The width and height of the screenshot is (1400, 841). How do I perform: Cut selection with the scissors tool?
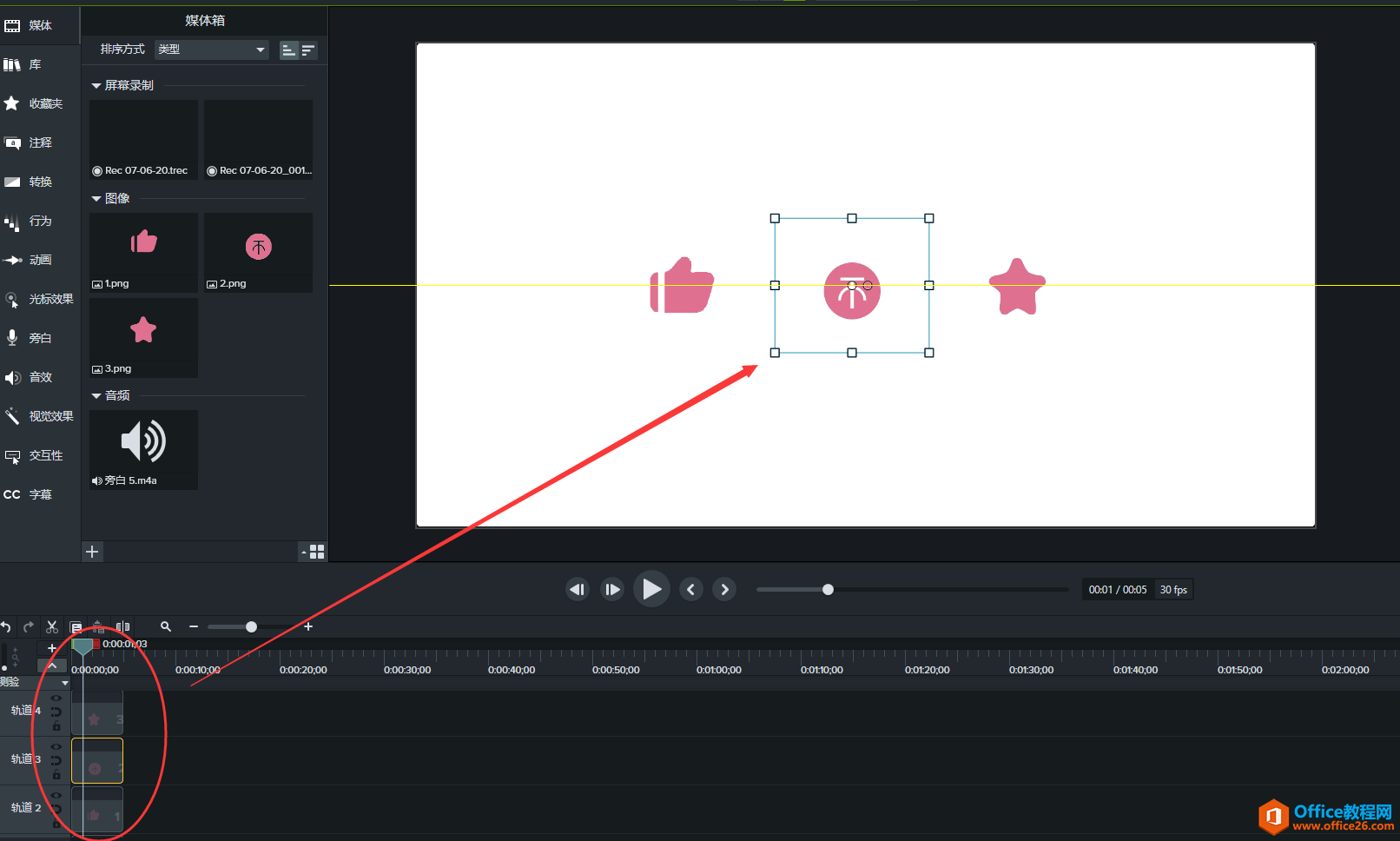tap(52, 626)
